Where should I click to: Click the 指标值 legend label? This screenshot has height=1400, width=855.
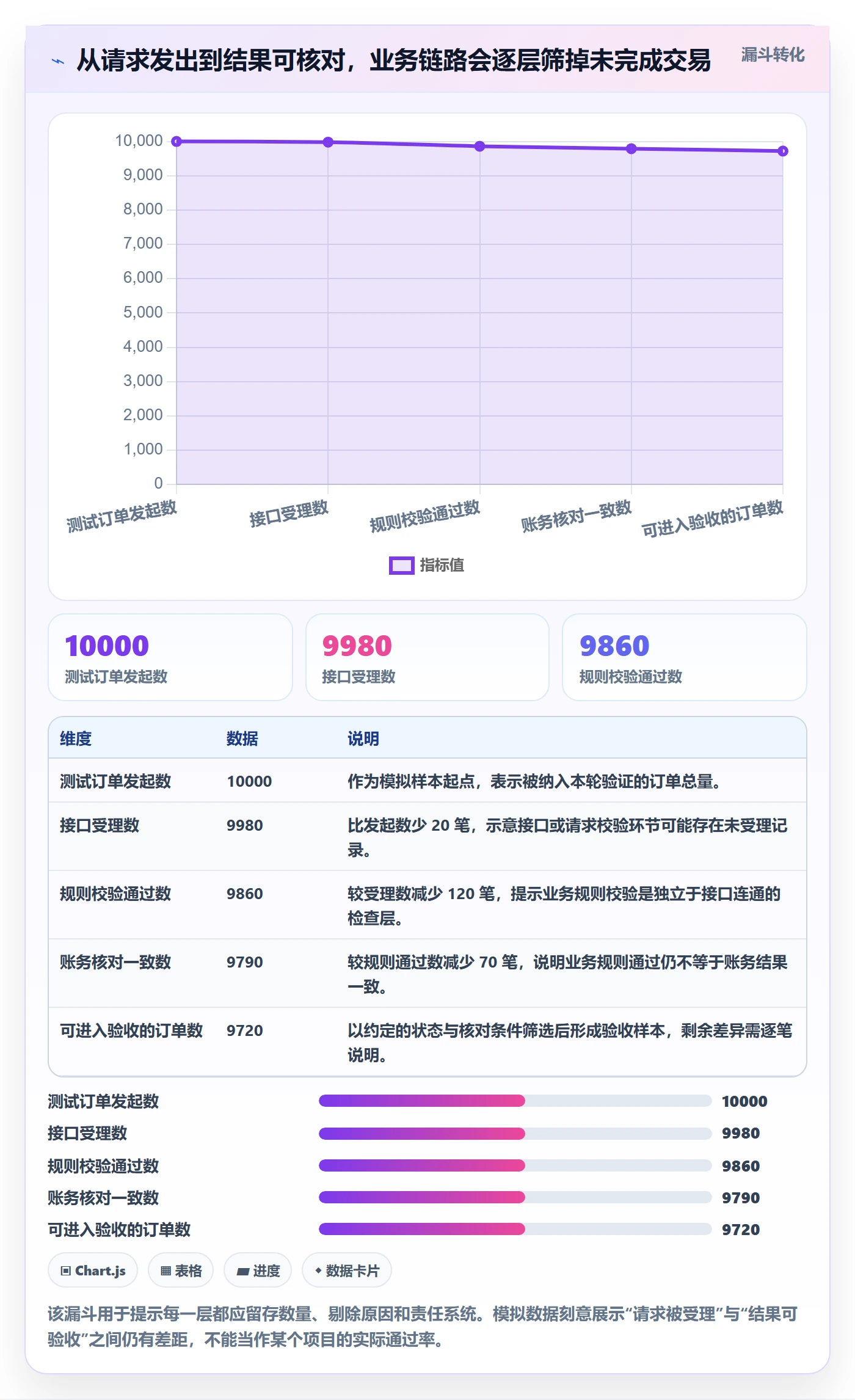(442, 566)
